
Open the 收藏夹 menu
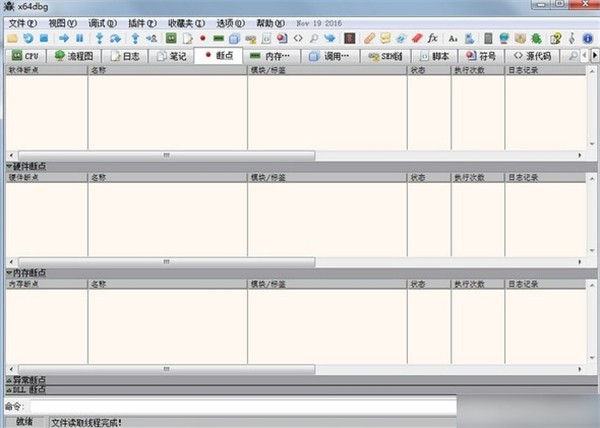[x=186, y=23]
